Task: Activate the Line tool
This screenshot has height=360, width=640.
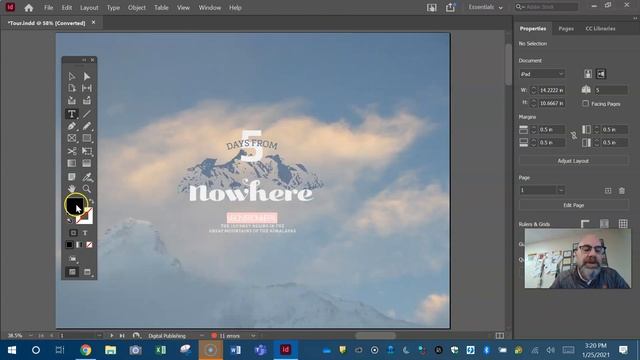Action: pyautogui.click(x=87, y=114)
